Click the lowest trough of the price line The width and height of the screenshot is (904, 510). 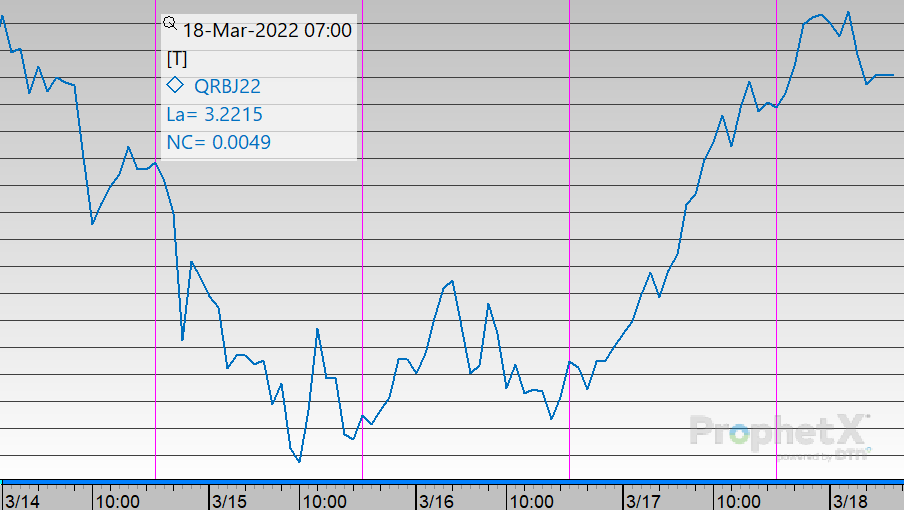point(299,461)
